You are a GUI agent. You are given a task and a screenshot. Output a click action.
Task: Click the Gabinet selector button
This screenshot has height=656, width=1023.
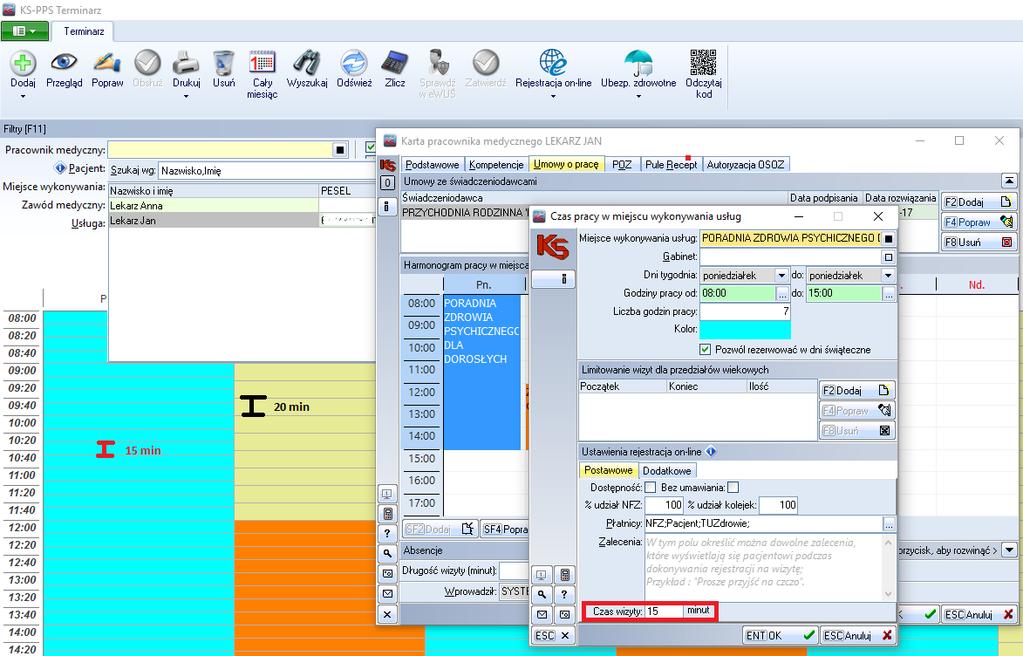[x=888, y=257]
